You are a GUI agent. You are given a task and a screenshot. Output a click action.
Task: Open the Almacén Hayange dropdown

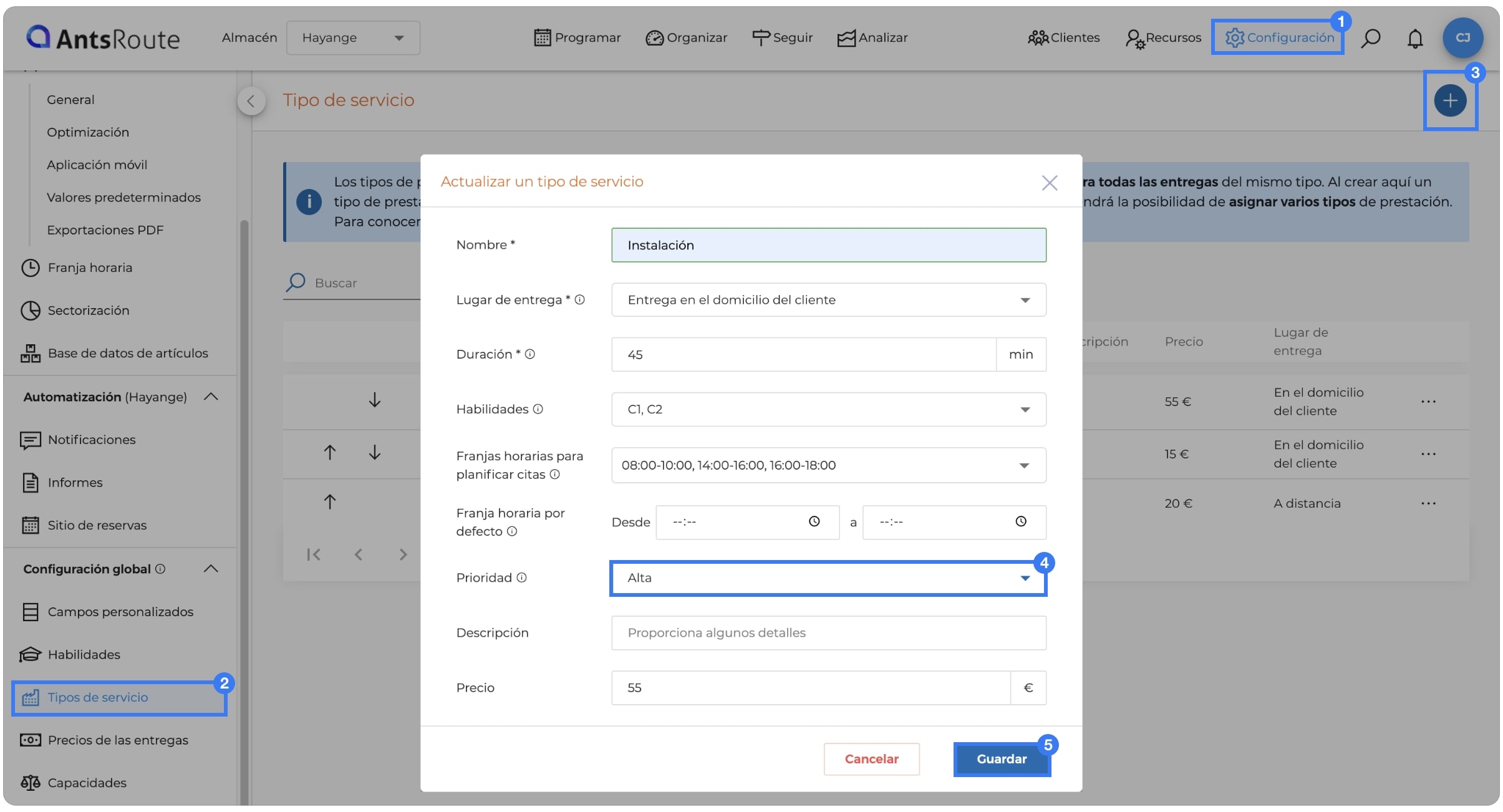tap(353, 38)
